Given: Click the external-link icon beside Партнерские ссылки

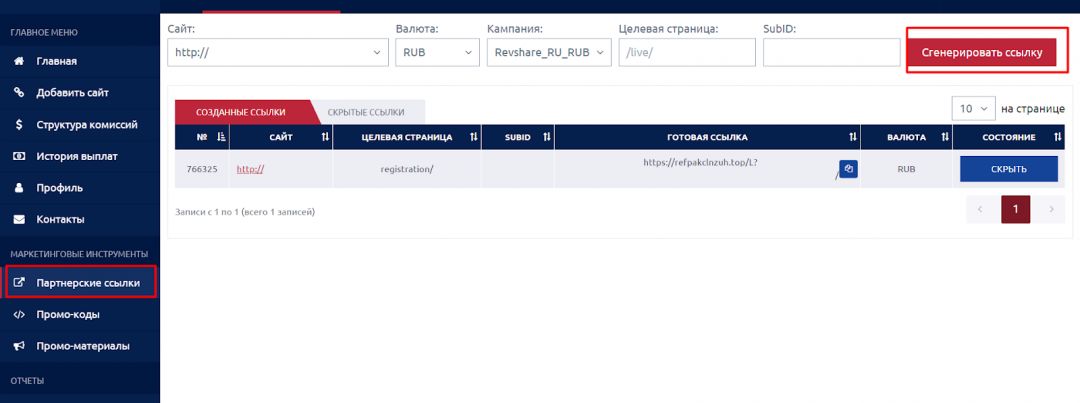Looking at the screenshot, I should point(19,282).
